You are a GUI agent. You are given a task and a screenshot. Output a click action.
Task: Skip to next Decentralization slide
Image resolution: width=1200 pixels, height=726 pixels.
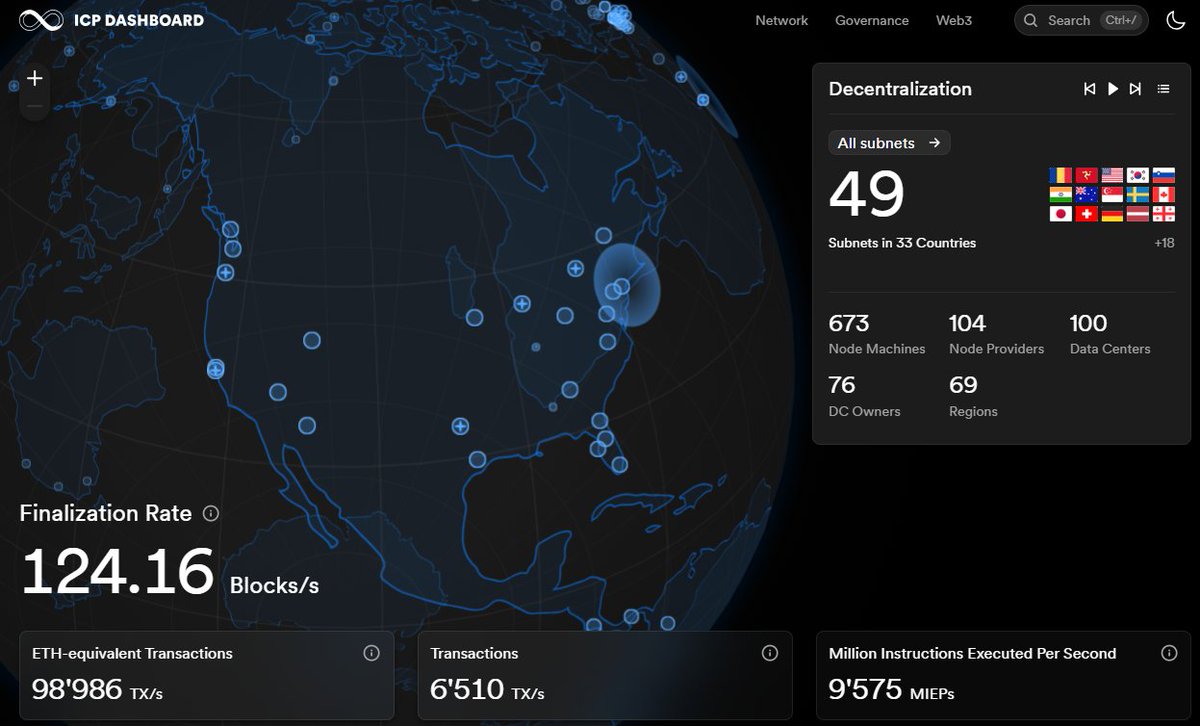point(1135,89)
